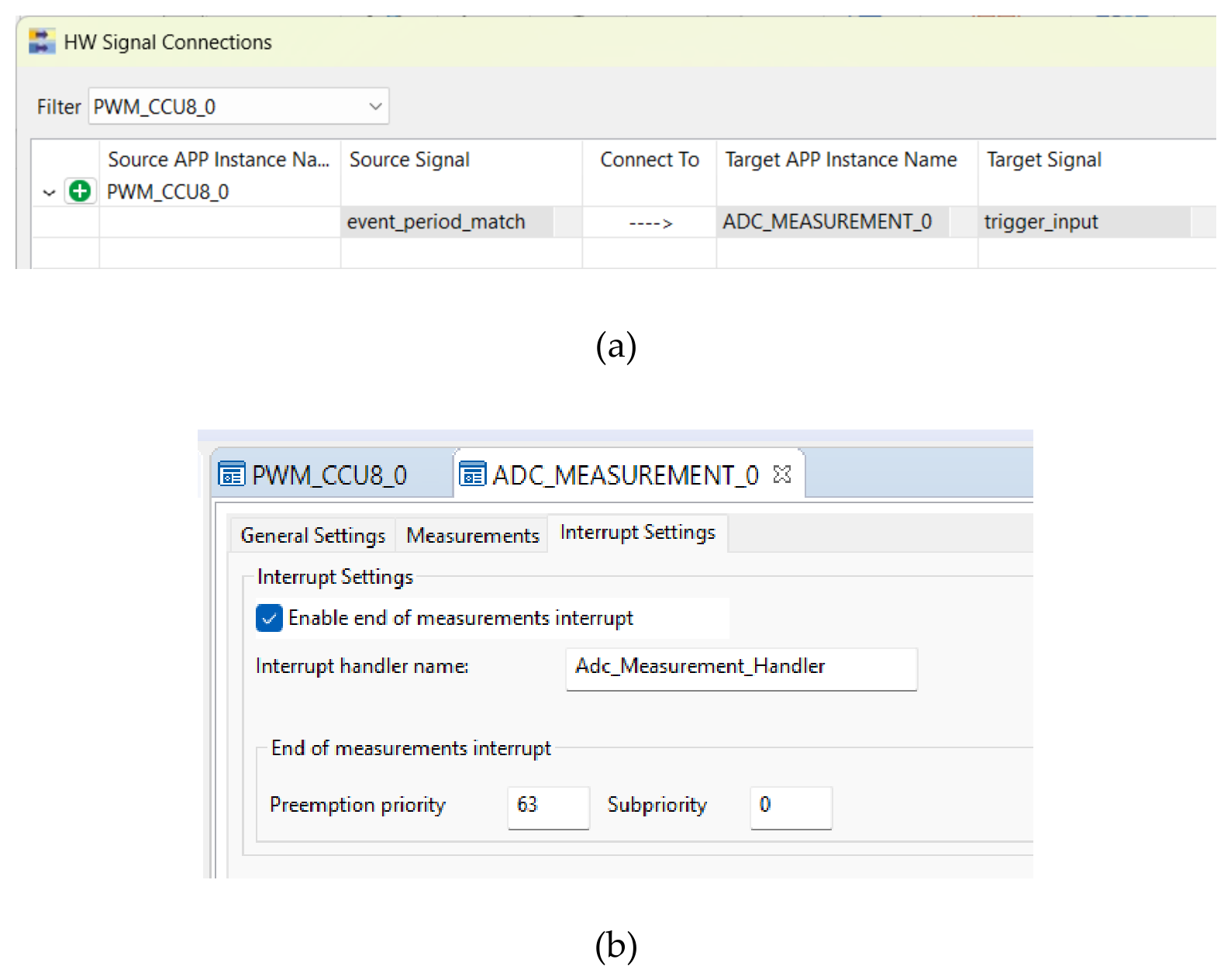The height and width of the screenshot is (980, 1231).
Task: Select the ADC_MEASUREMENT_0 editor tab
Action: (x=628, y=474)
